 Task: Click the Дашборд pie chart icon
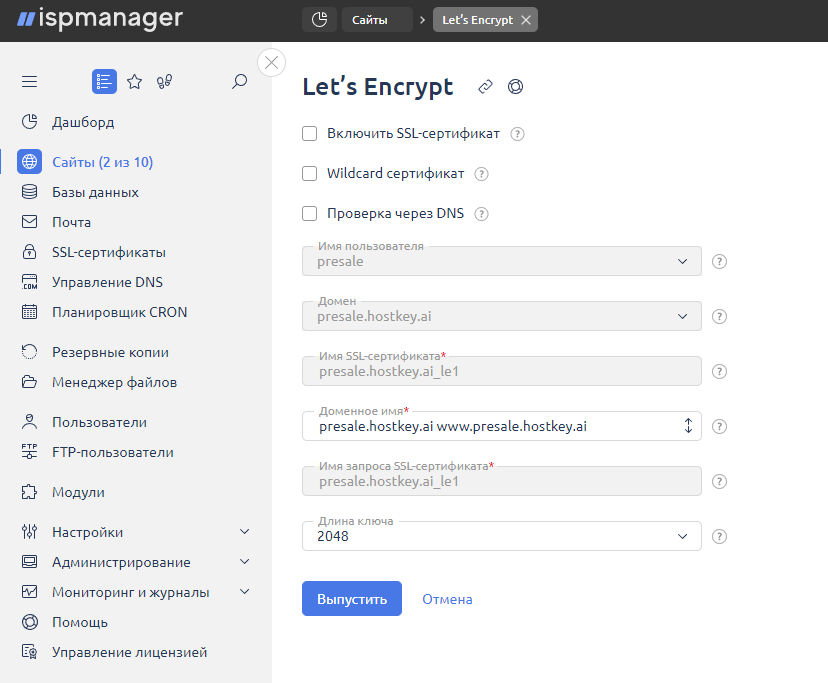(x=30, y=122)
